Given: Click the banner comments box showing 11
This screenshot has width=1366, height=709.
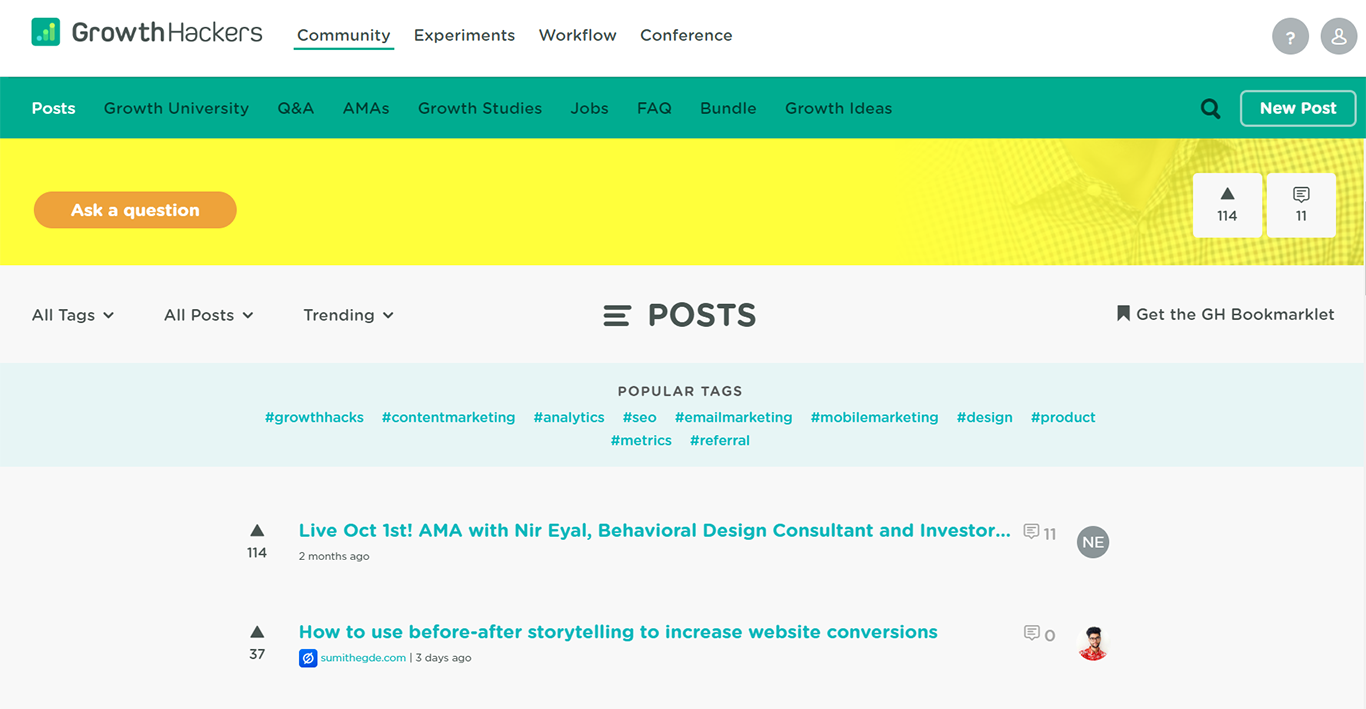Looking at the screenshot, I should [1301, 205].
